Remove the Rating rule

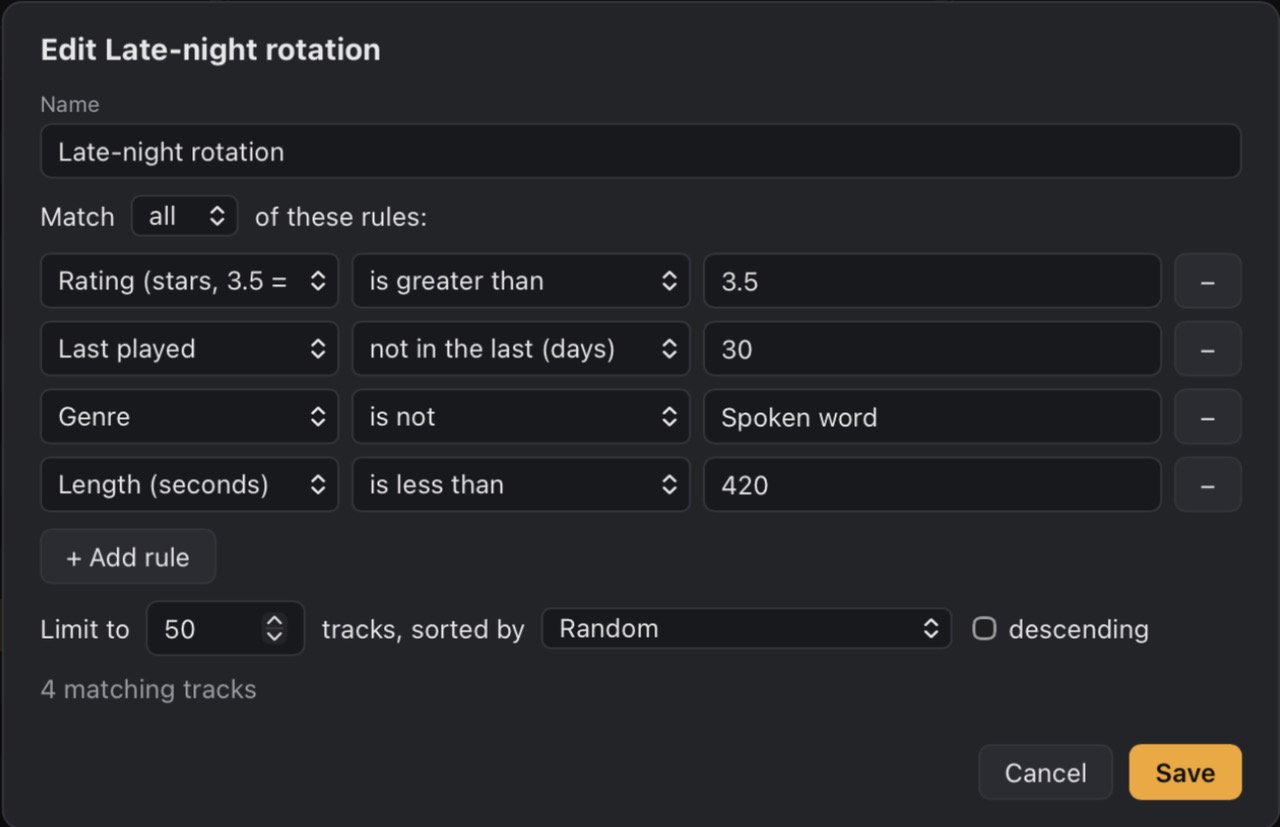tap(1207, 281)
